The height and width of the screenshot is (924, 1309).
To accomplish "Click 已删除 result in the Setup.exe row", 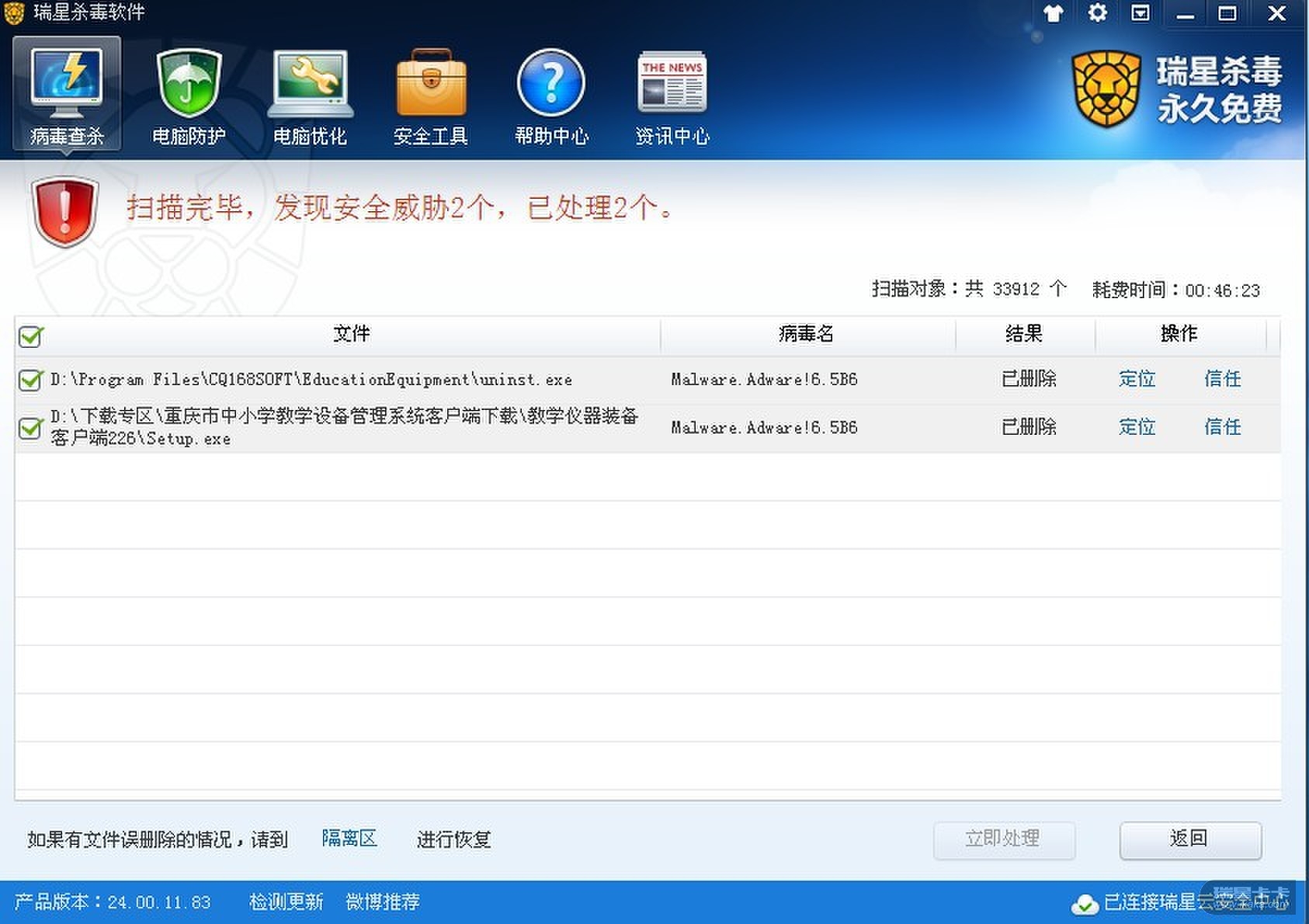I will tap(1029, 427).
